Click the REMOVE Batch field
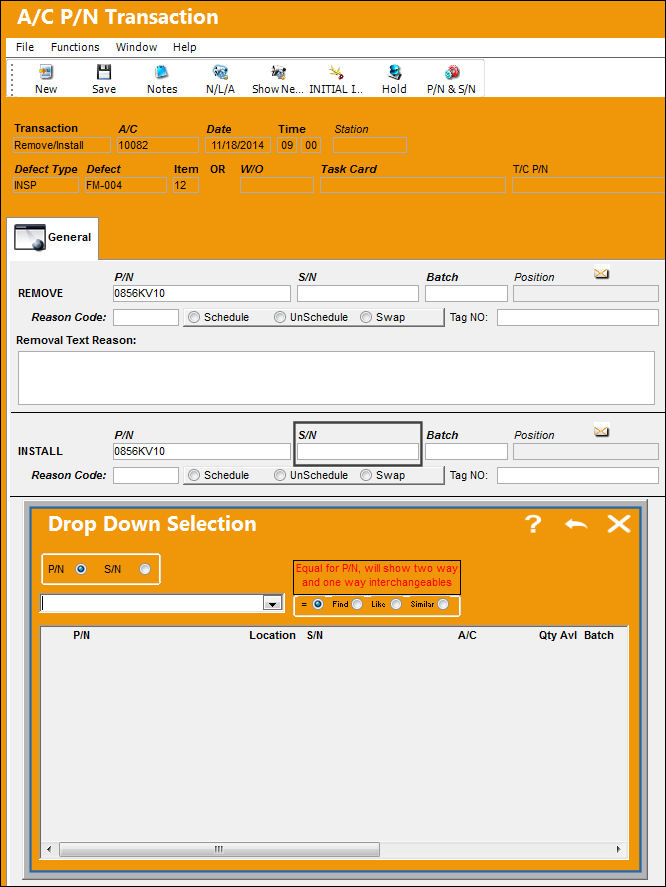 point(466,293)
